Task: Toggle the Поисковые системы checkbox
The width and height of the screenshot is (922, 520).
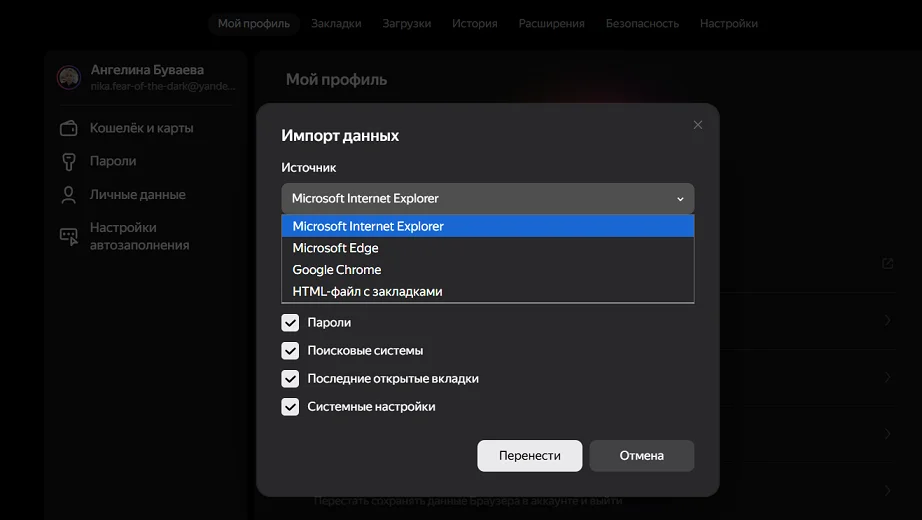Action: [x=290, y=351]
